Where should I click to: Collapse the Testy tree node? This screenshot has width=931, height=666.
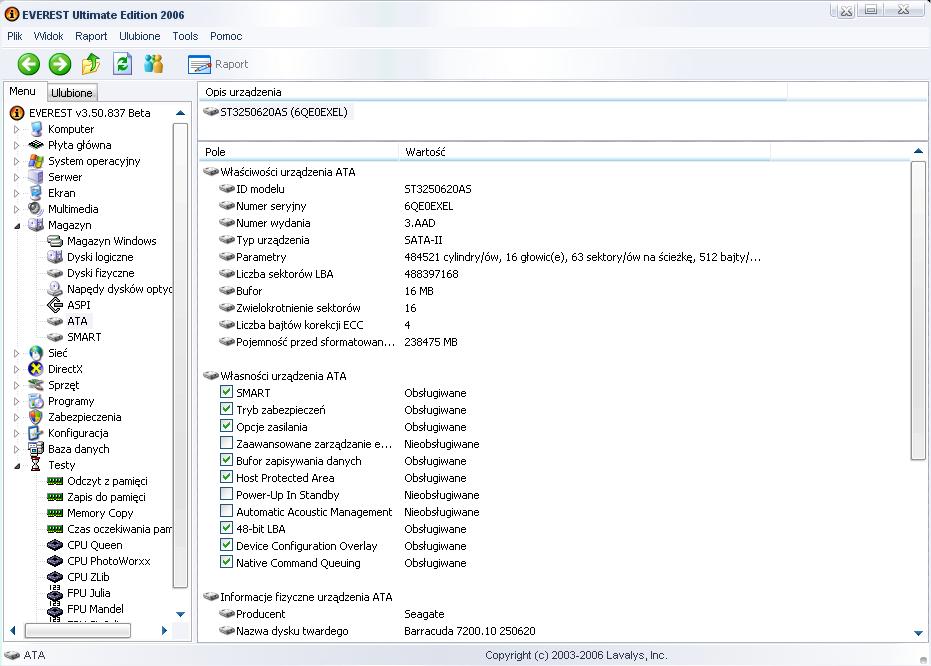[x=17, y=466]
